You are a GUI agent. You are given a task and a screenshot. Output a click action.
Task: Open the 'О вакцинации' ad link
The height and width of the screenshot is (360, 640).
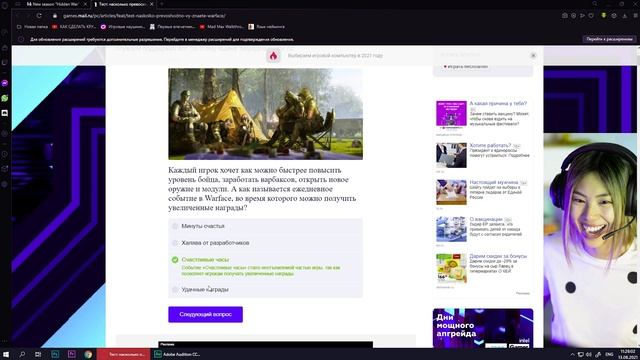pyautogui.click(x=486, y=219)
